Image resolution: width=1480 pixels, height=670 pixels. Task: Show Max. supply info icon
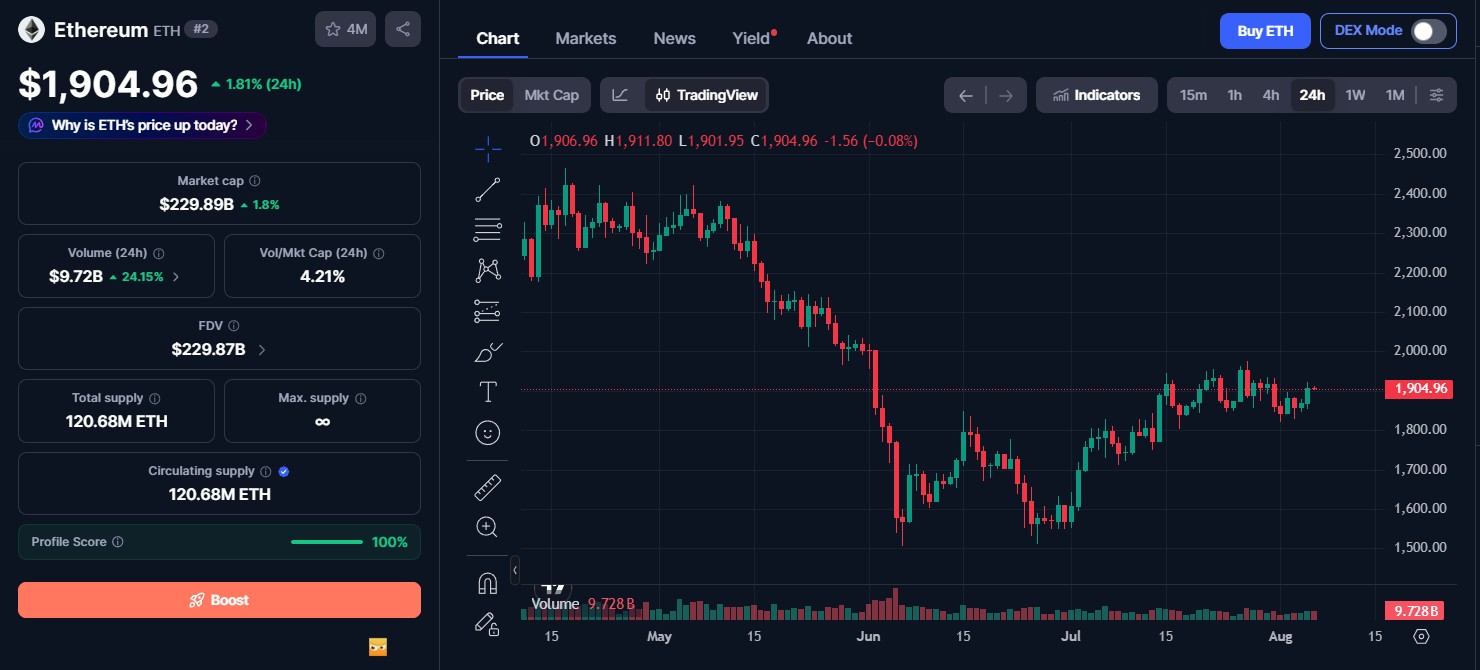[361, 398]
